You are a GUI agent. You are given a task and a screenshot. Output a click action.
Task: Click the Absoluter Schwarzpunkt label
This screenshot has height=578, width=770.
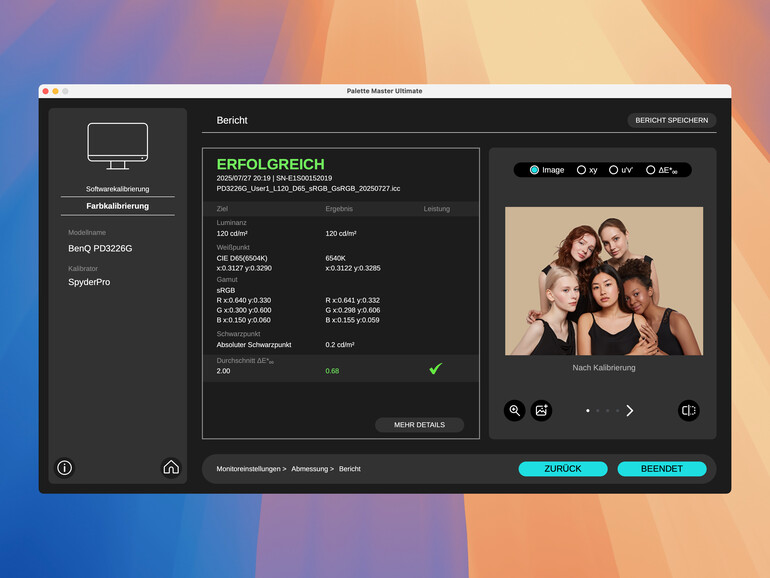click(x=254, y=345)
